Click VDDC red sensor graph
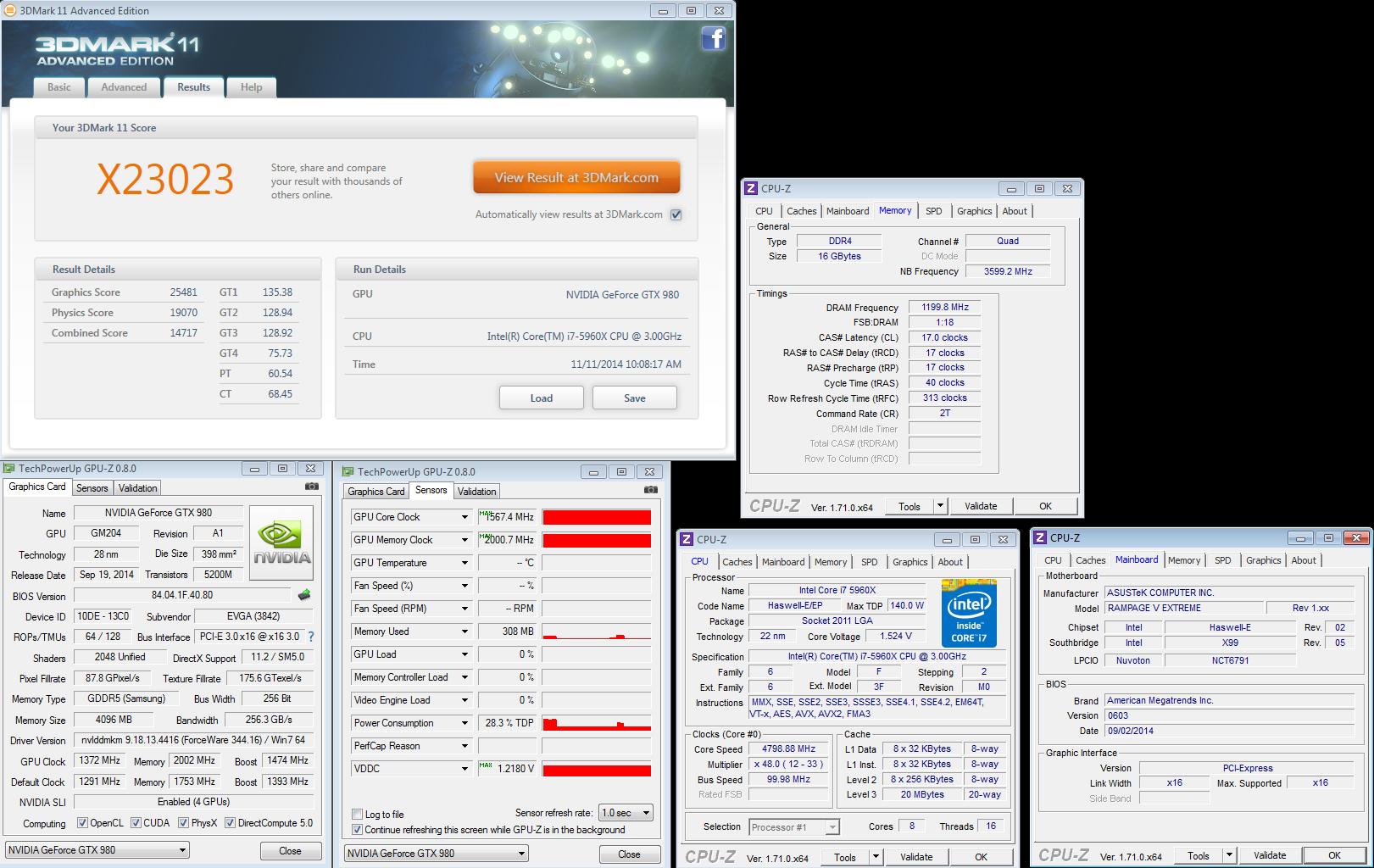The width and height of the screenshot is (1374, 868). click(x=597, y=769)
